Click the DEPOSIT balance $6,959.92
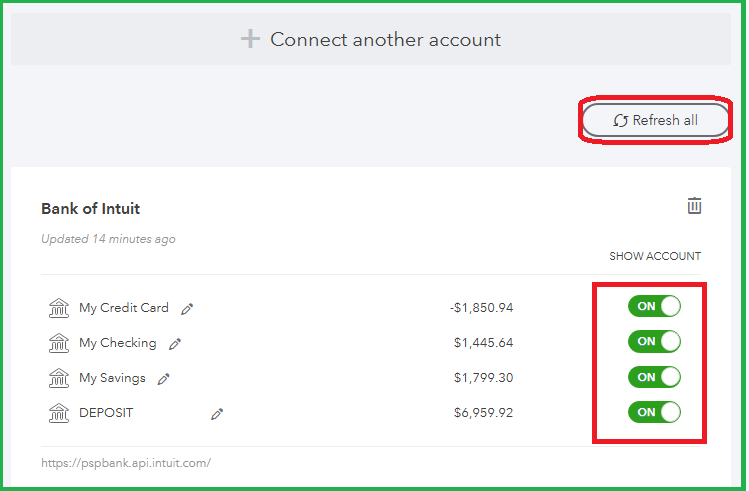Screen dimensions: 749x491 tap(483, 413)
